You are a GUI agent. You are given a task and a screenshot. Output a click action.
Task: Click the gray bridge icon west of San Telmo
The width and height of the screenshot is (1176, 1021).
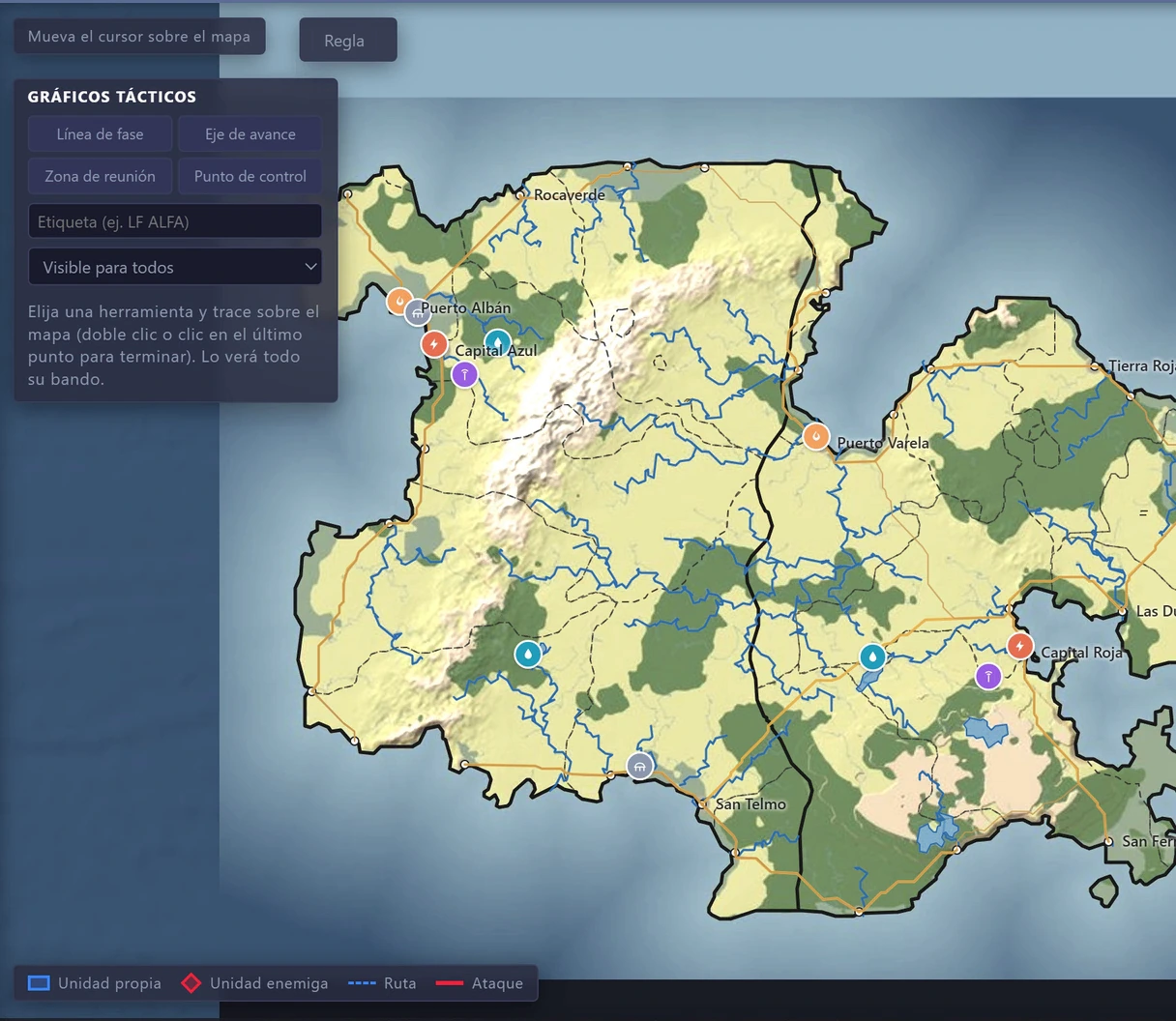click(639, 766)
